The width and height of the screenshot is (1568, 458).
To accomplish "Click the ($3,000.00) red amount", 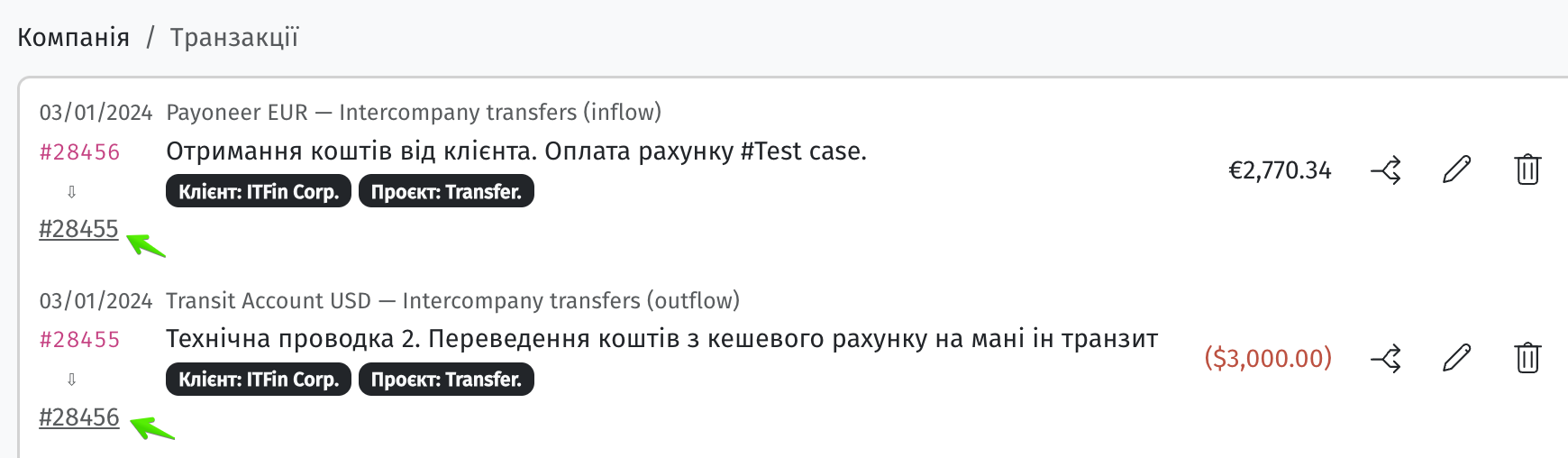I will 1268,359.
